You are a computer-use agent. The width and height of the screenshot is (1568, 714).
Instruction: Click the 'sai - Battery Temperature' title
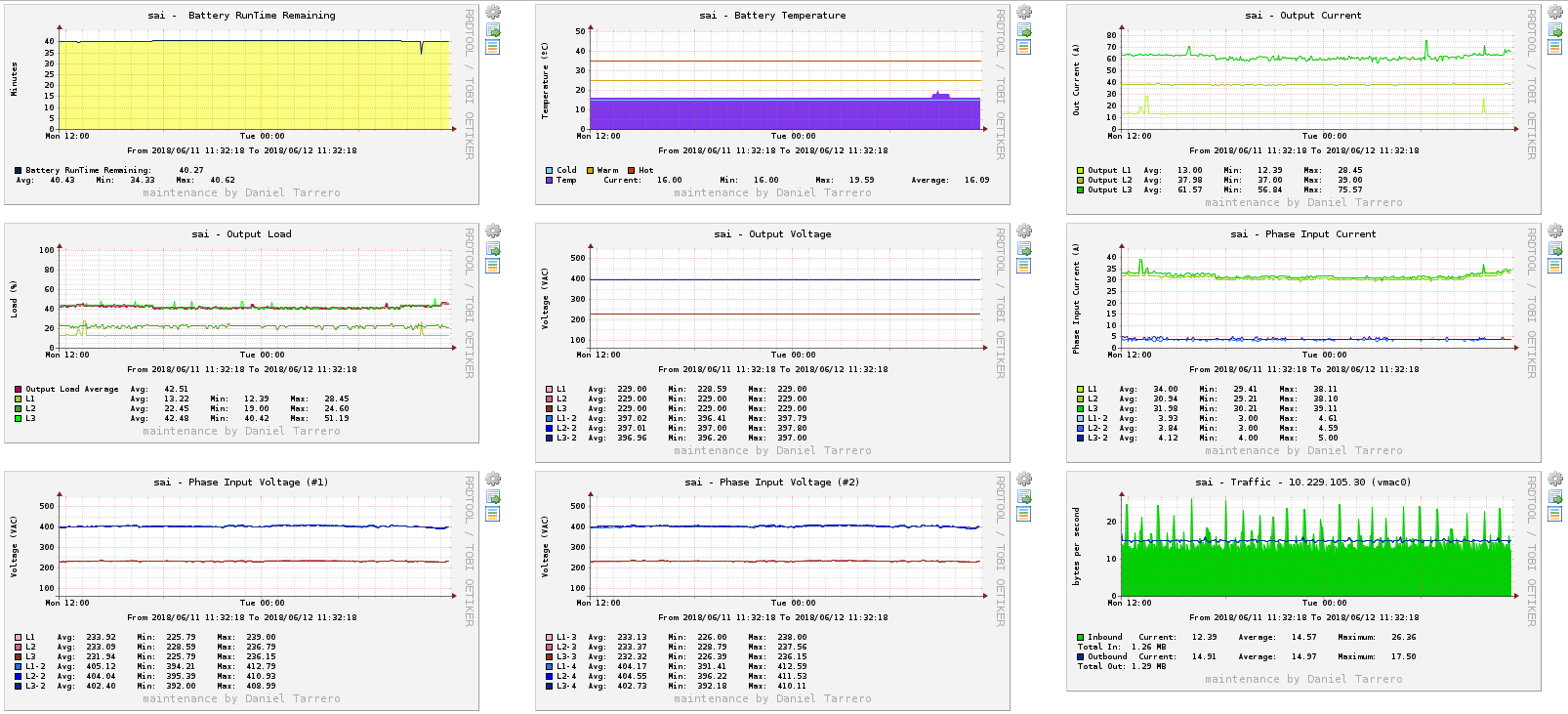coord(772,16)
